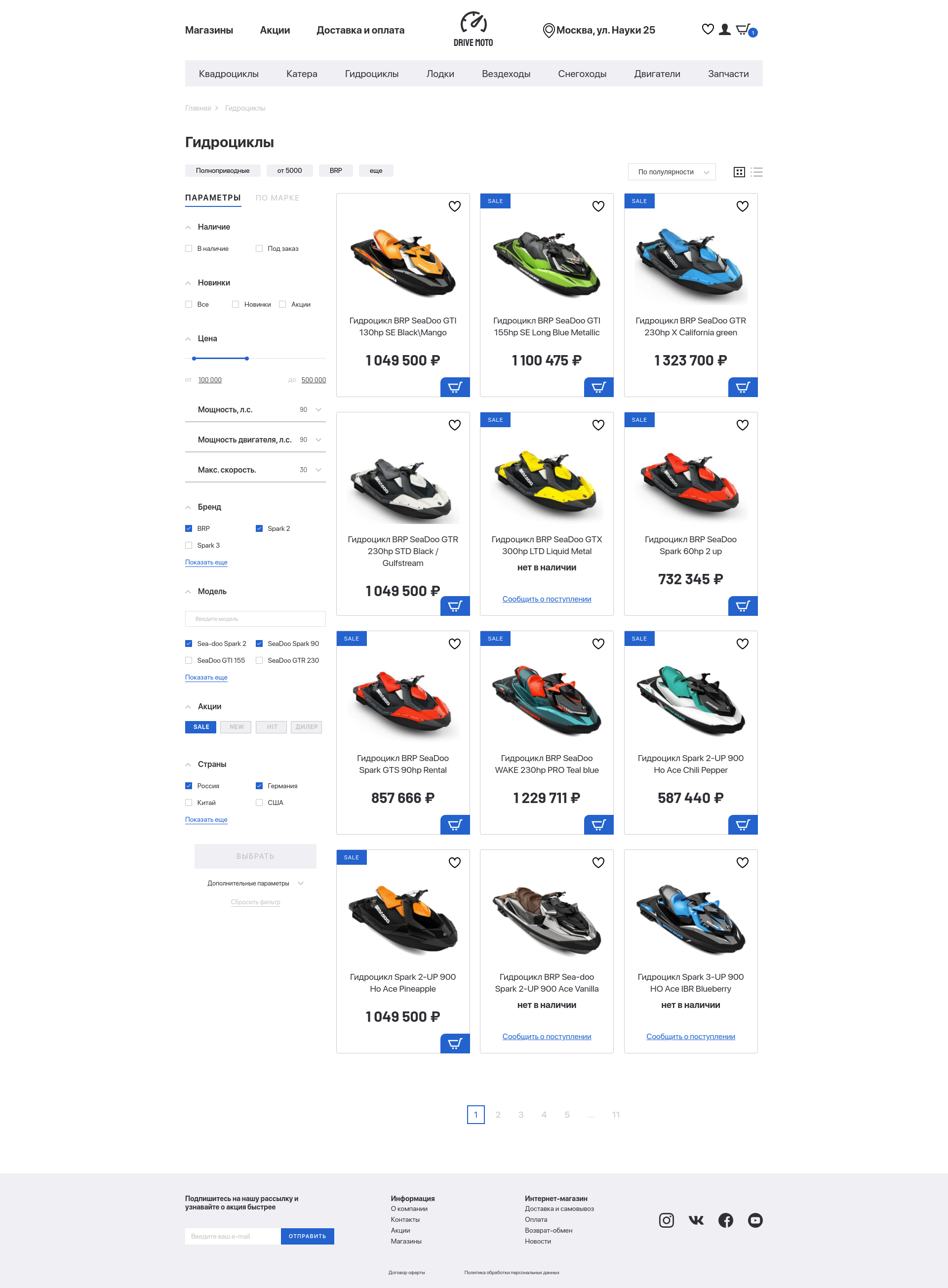Switch to list view layout icon
Image resolution: width=948 pixels, height=1288 pixels.
tap(756, 172)
